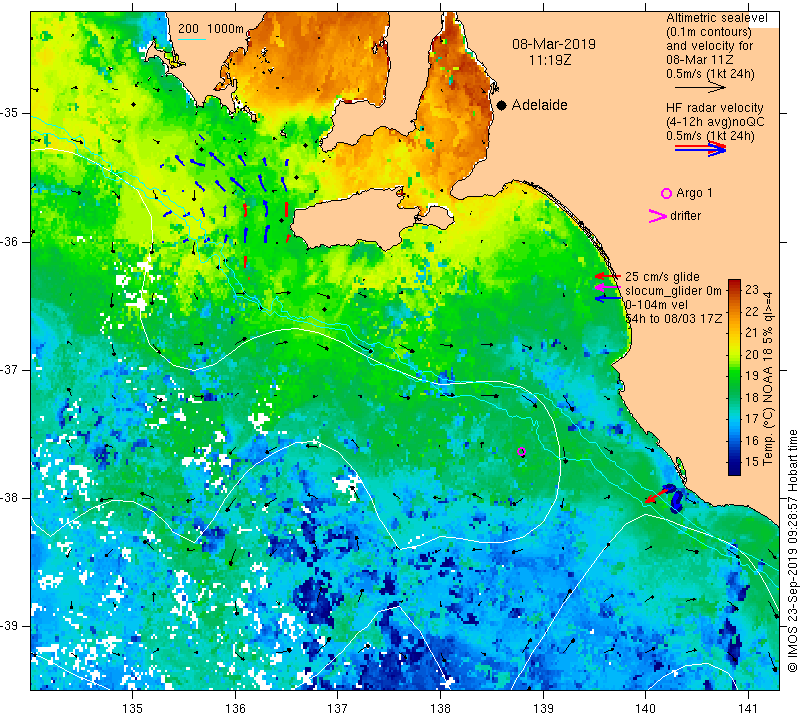
Task: Click the 'slocum_glider 0m' label
Action: click(x=673, y=291)
